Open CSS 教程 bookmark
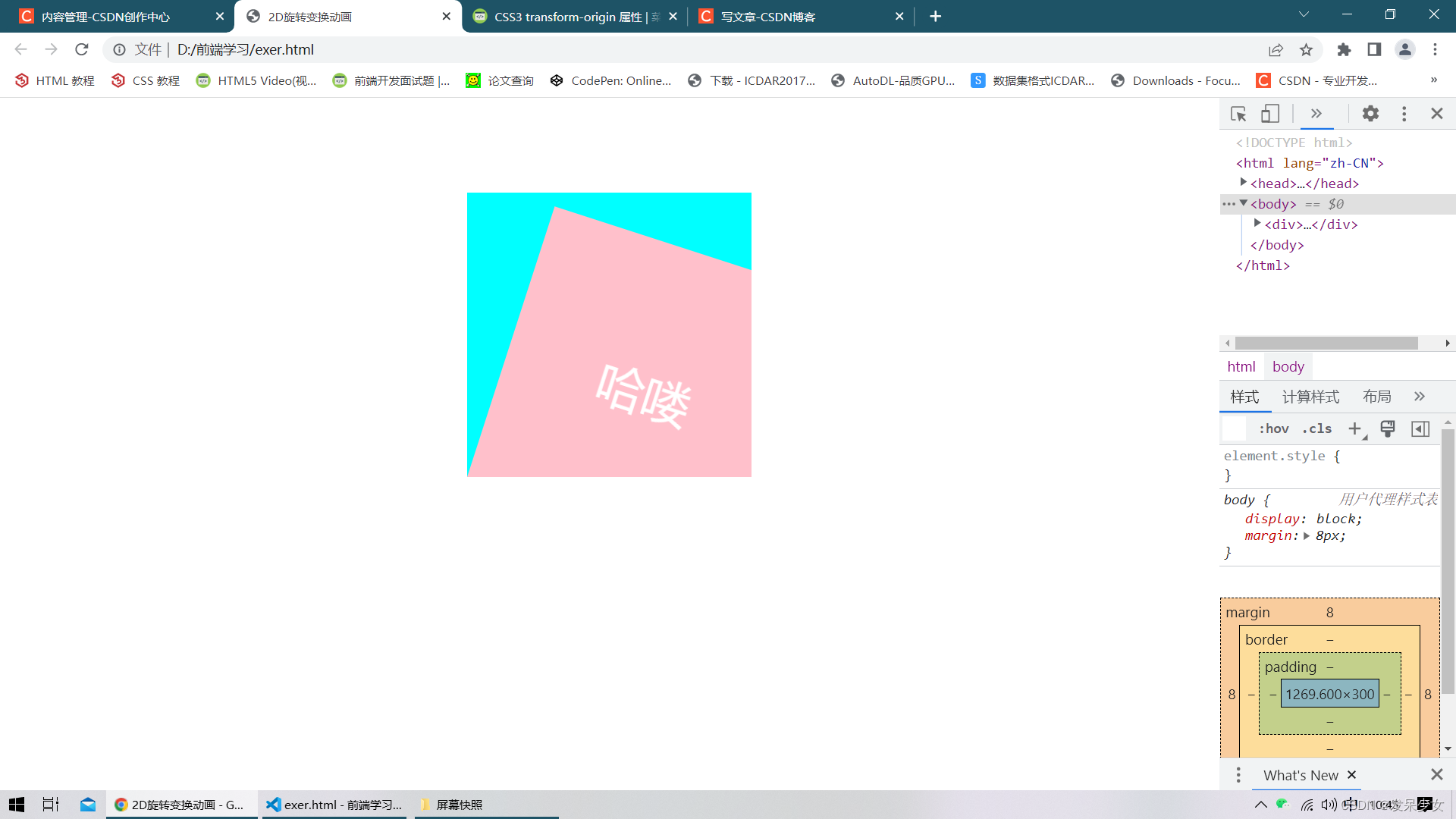The height and width of the screenshot is (819, 1456). coord(146,81)
